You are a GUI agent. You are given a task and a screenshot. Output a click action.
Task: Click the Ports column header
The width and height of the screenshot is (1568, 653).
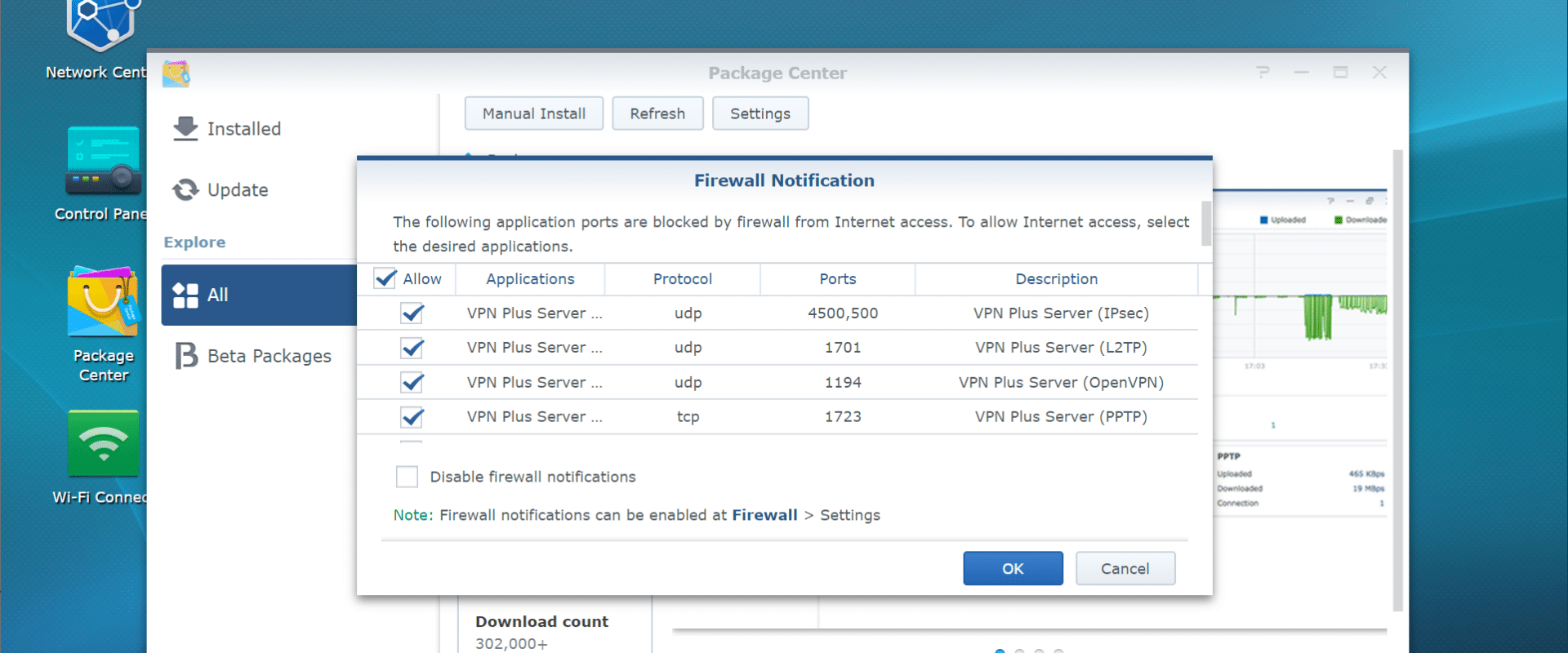point(838,279)
